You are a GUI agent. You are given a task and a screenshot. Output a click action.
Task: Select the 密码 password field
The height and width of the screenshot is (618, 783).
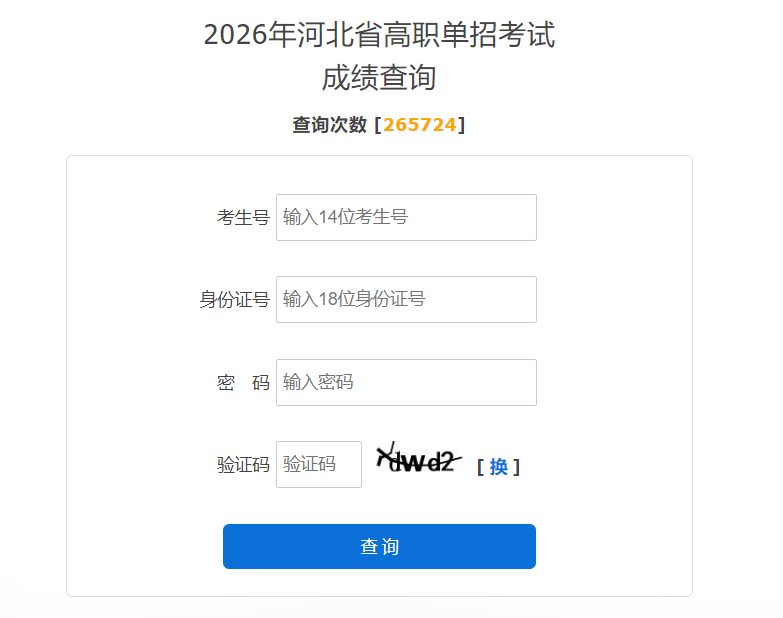[x=406, y=382]
